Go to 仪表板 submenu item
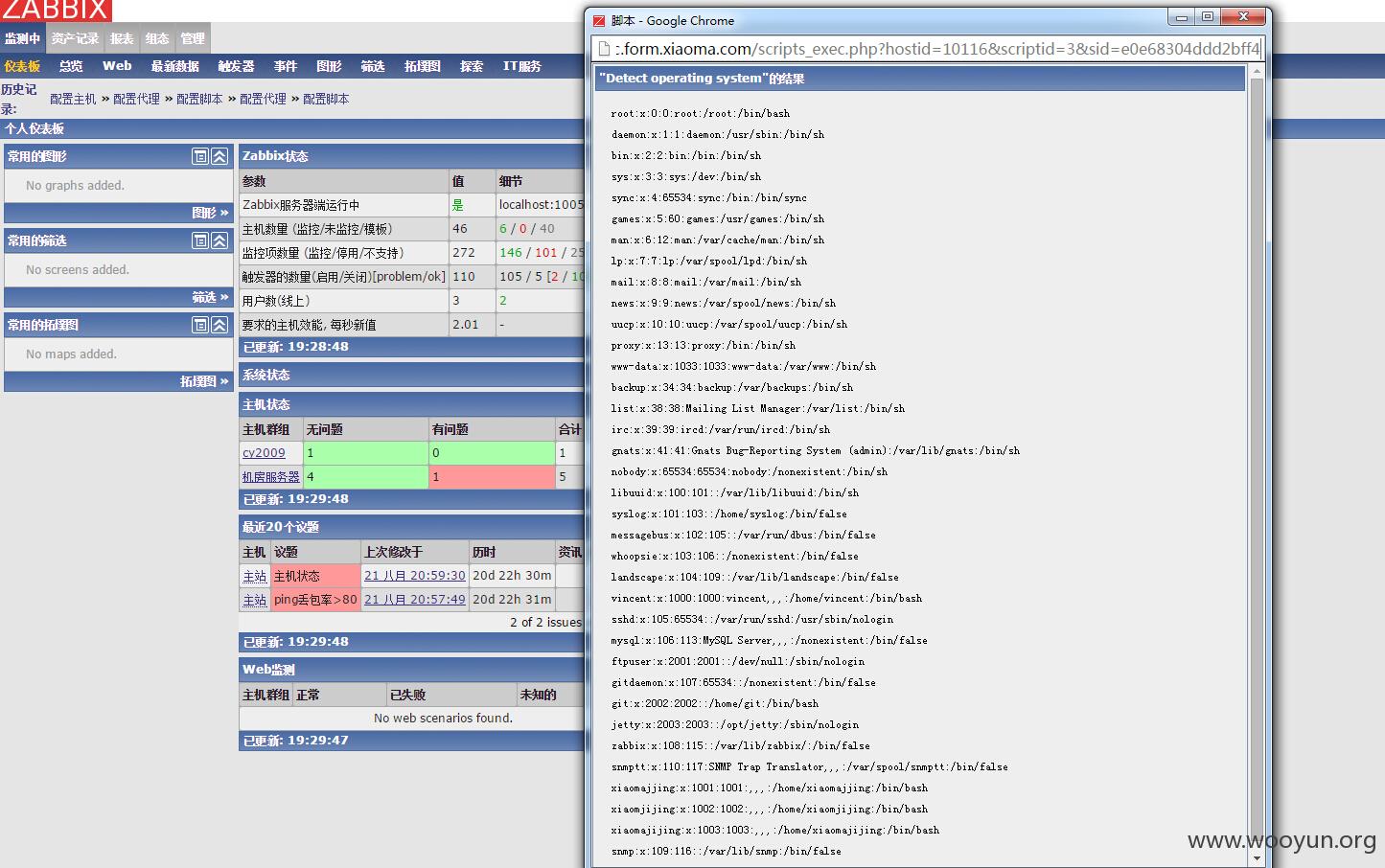The height and width of the screenshot is (868, 1385). [22, 66]
